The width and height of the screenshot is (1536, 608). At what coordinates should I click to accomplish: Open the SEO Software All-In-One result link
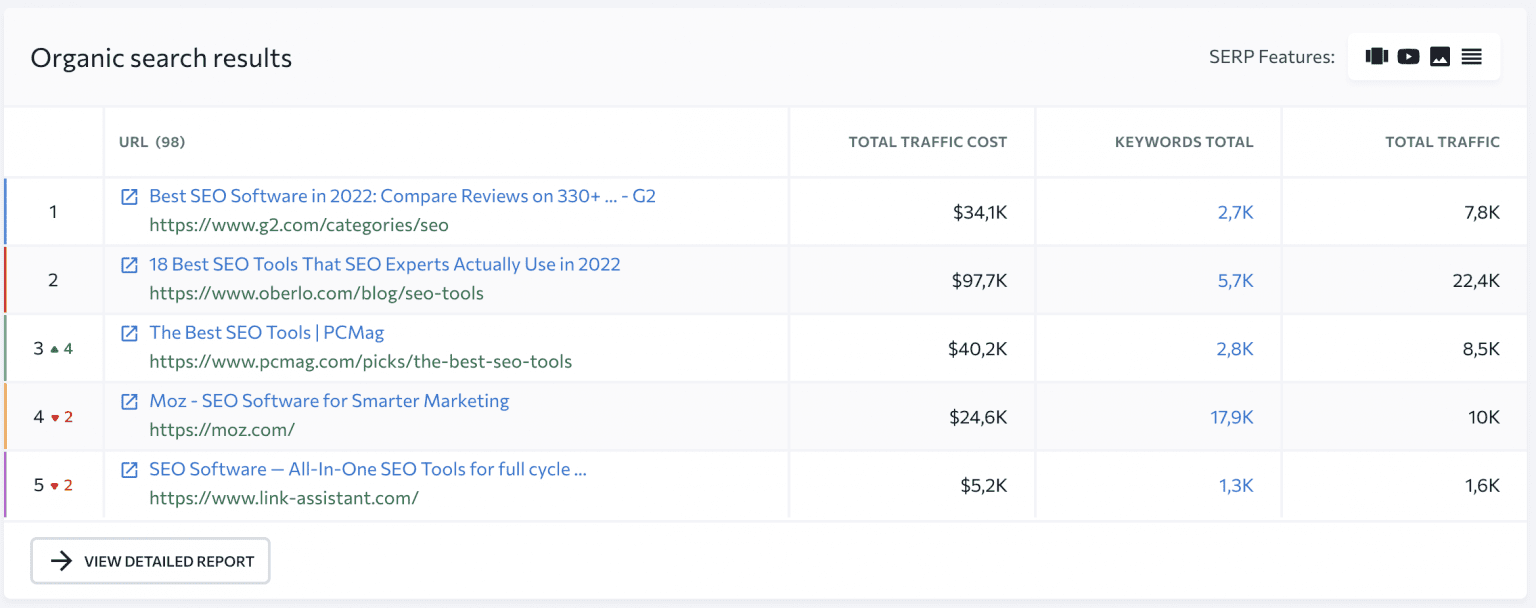[x=368, y=468]
